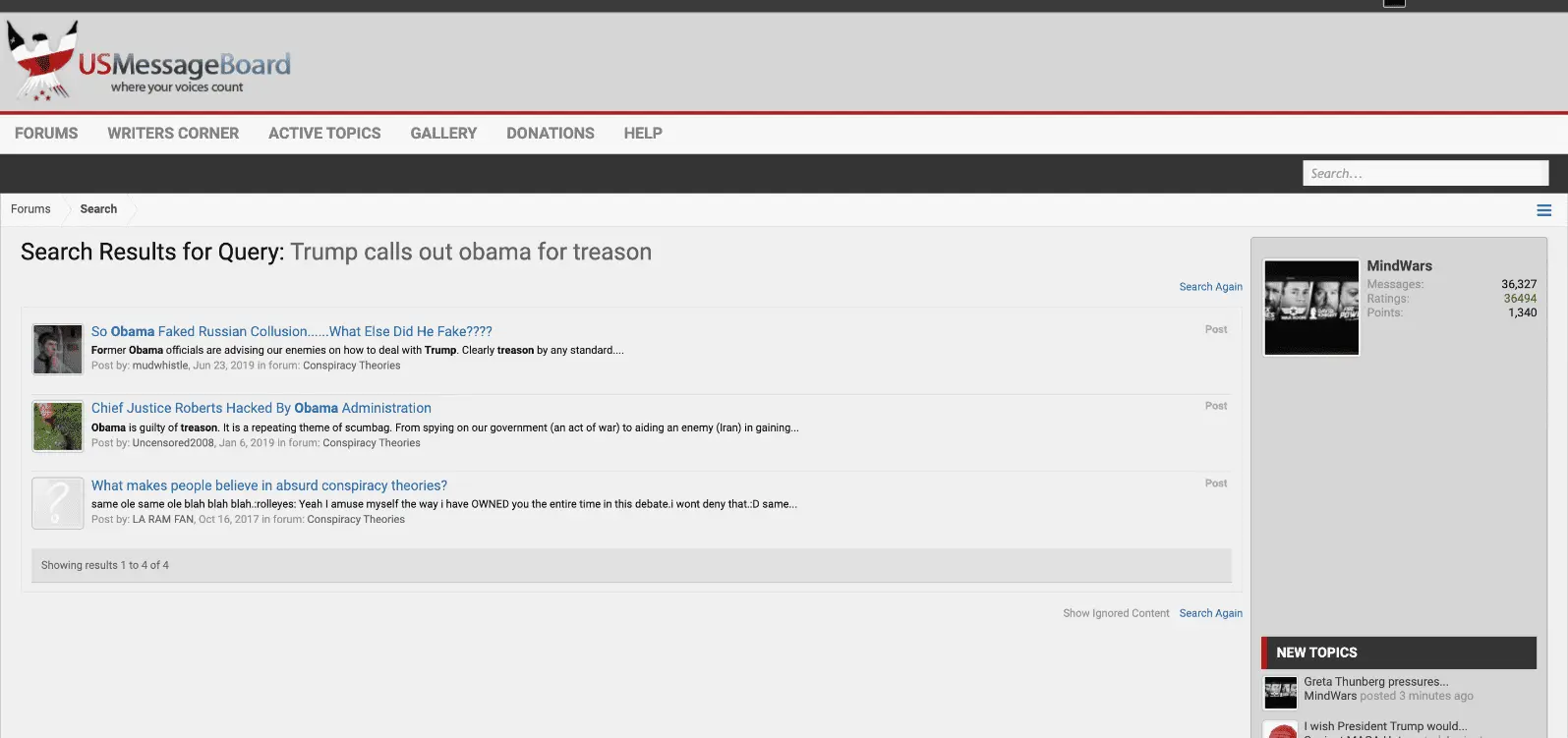This screenshot has width=1568, height=738.
Task: Open the hamburger menu icon in breadcrumb bar
Action: coord(1544,210)
